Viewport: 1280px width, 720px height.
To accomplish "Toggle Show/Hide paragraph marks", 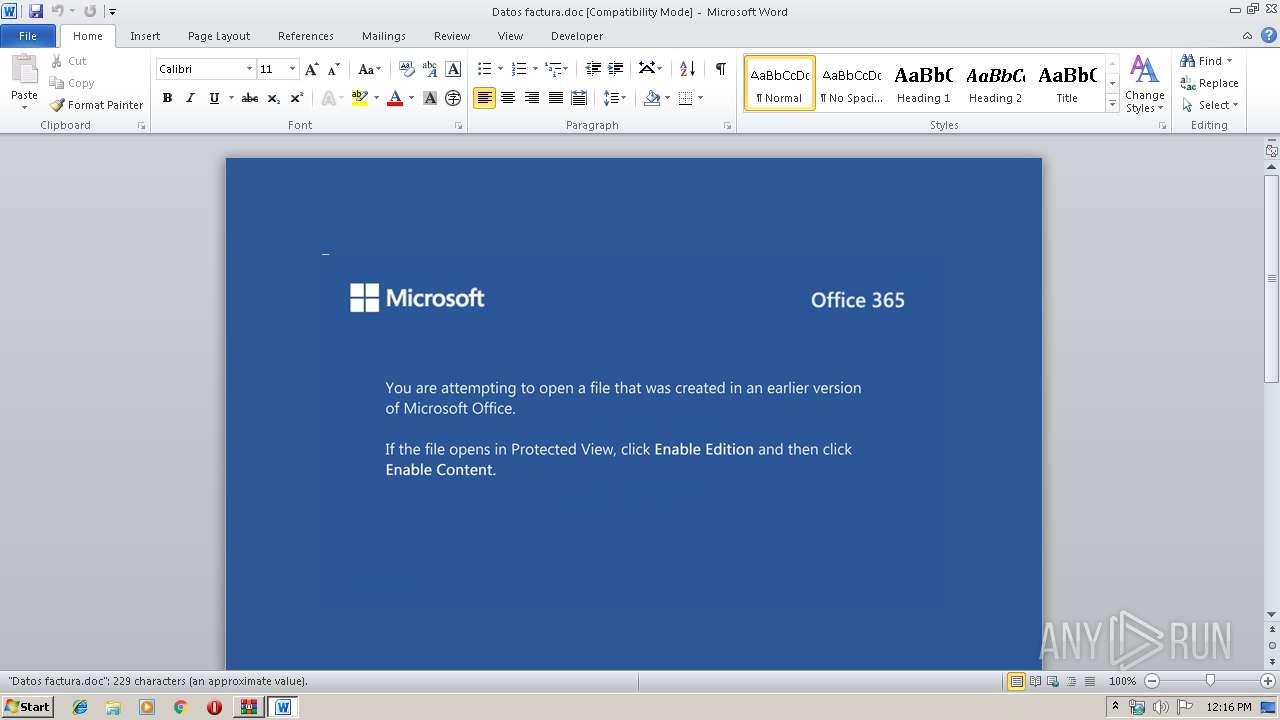I will pyautogui.click(x=720, y=69).
